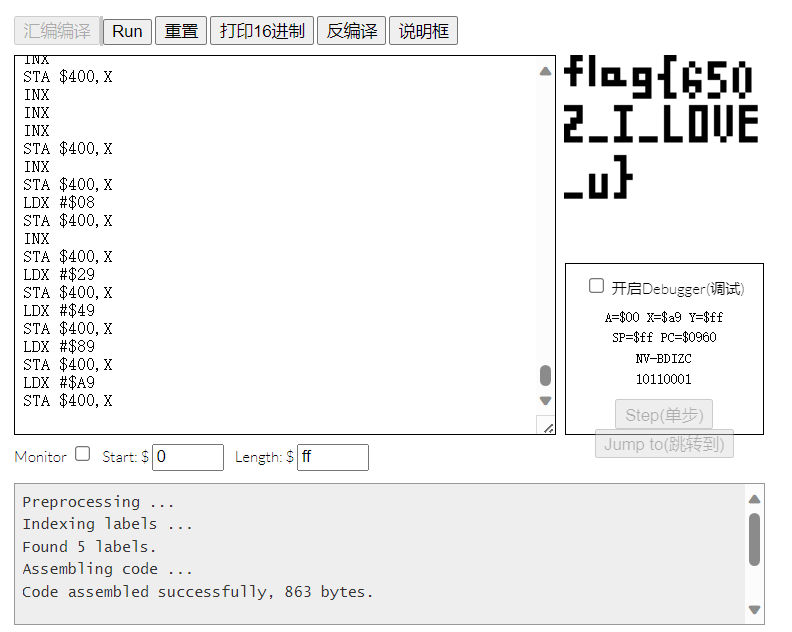Click the 汇编编译 assemble button

click(57, 31)
